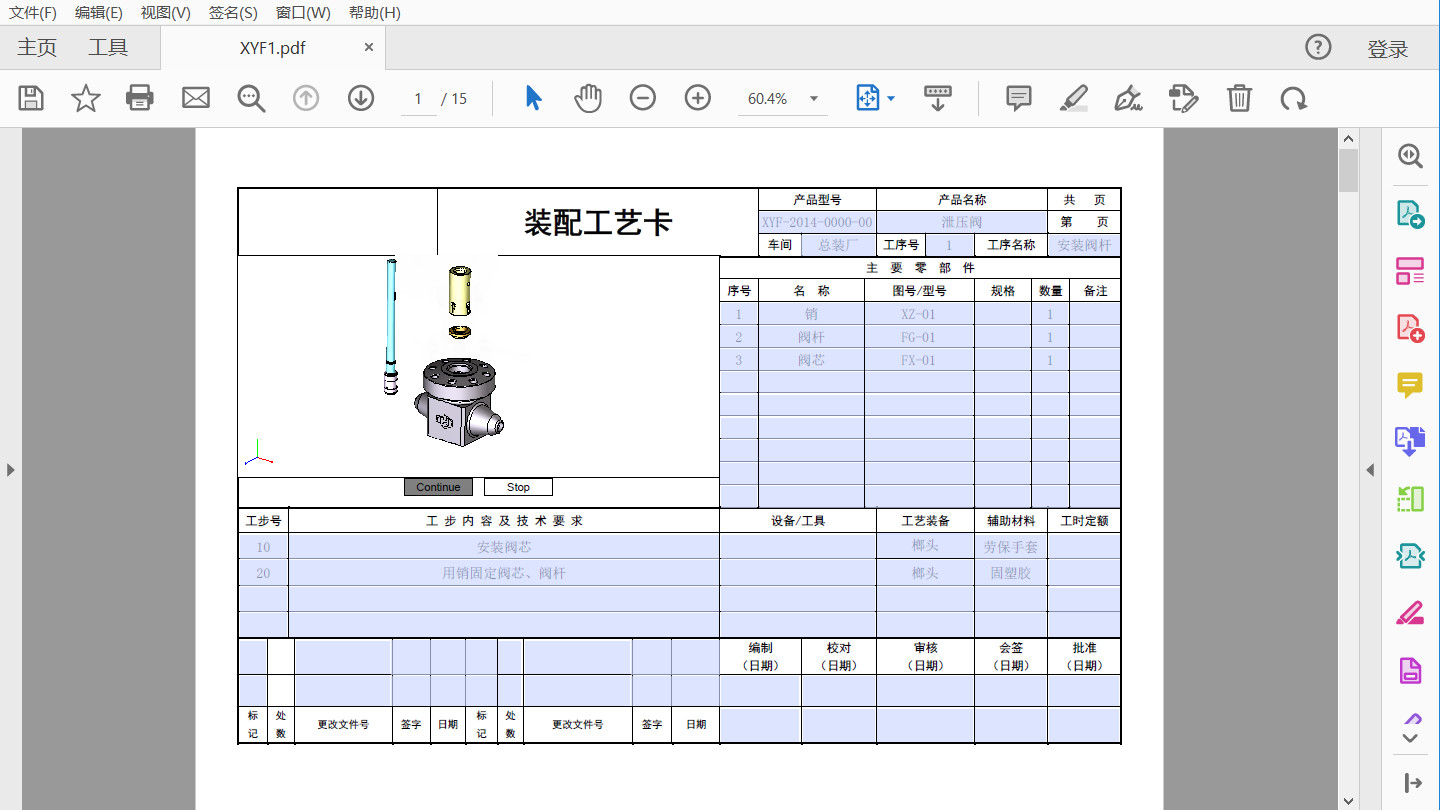This screenshot has width=1440, height=810.
Task: Save the PDF document
Action: pyautogui.click(x=30, y=98)
